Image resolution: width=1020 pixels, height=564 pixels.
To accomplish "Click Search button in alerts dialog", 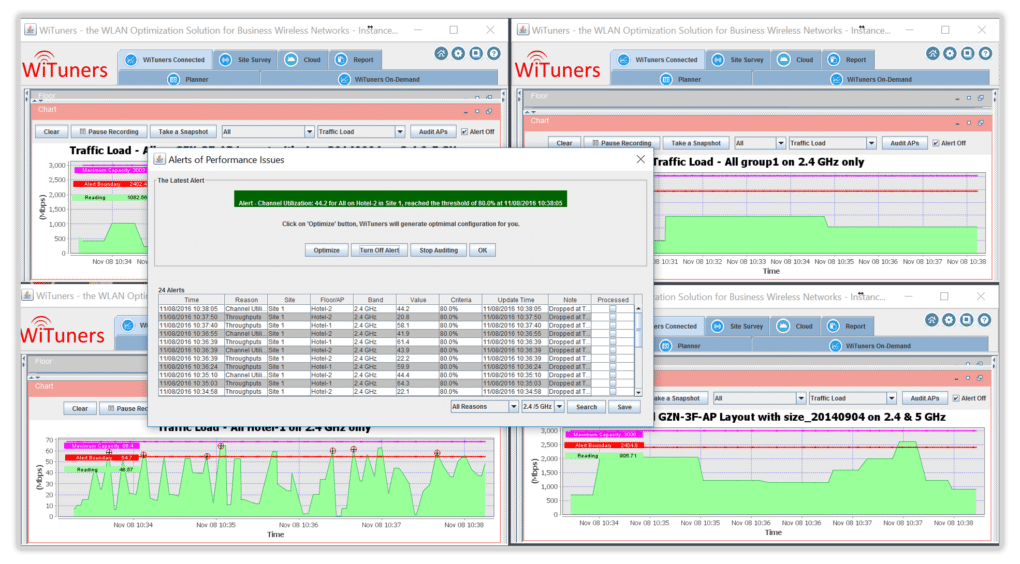I will (x=586, y=407).
